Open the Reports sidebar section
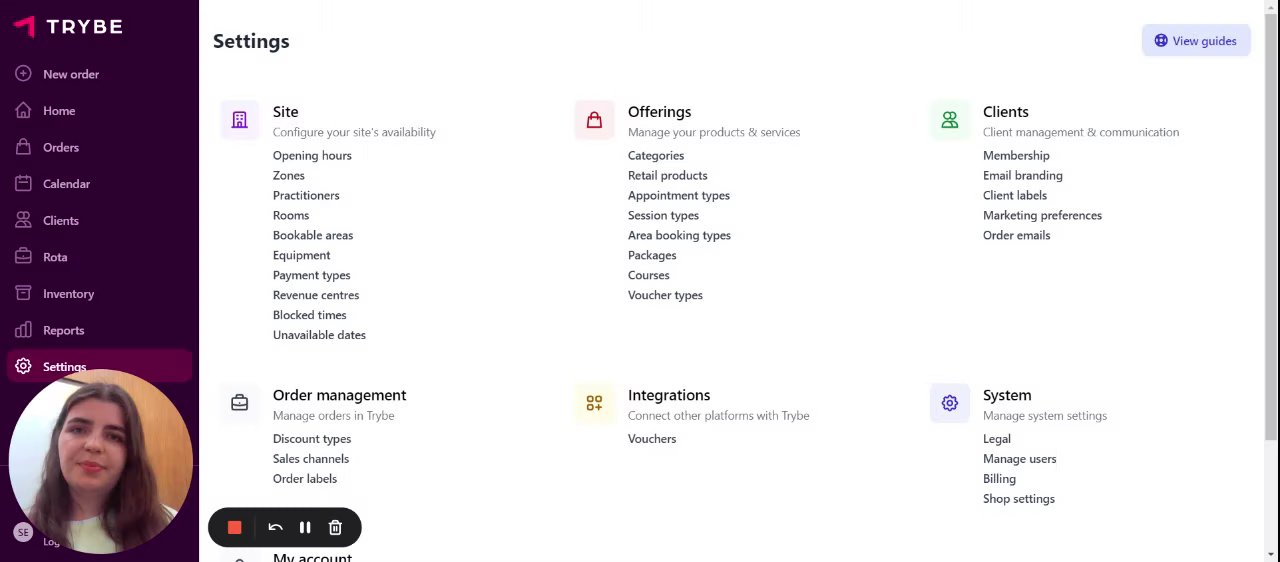Image resolution: width=1280 pixels, height=562 pixels. (x=63, y=330)
